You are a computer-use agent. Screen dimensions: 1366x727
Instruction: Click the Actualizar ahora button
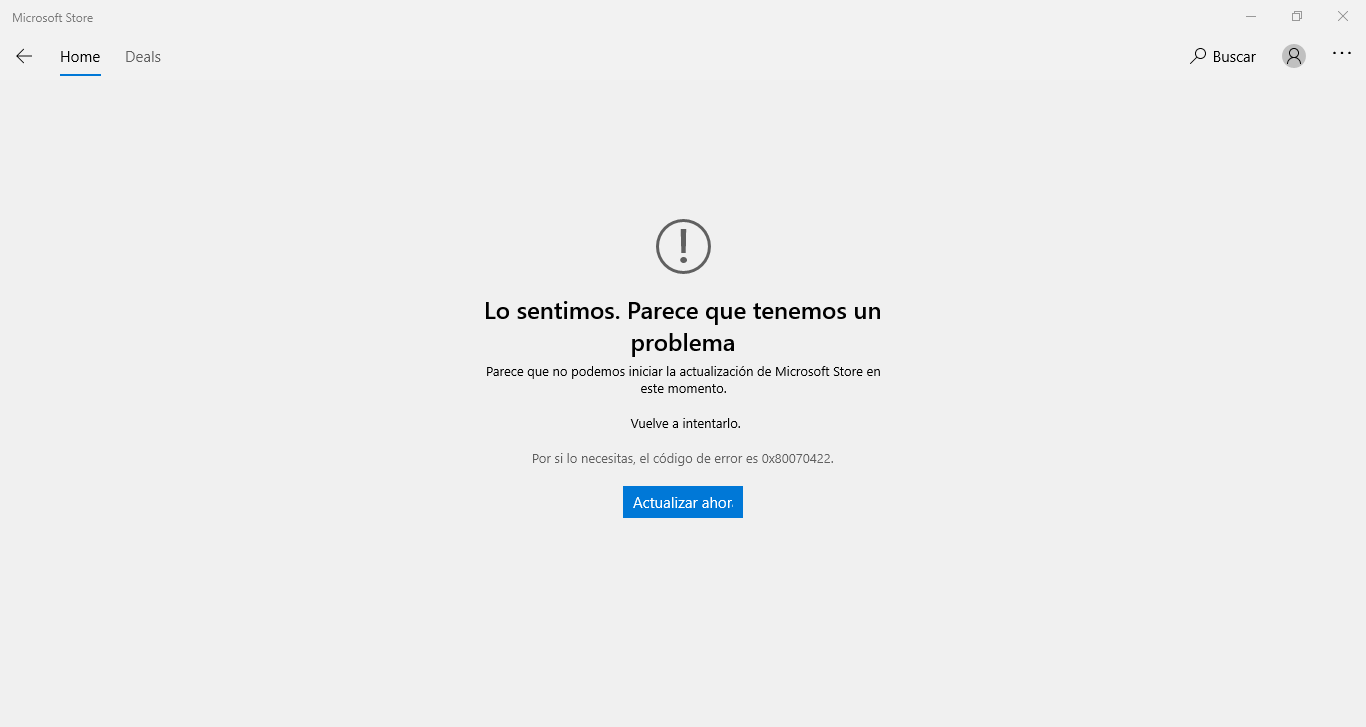pos(683,502)
